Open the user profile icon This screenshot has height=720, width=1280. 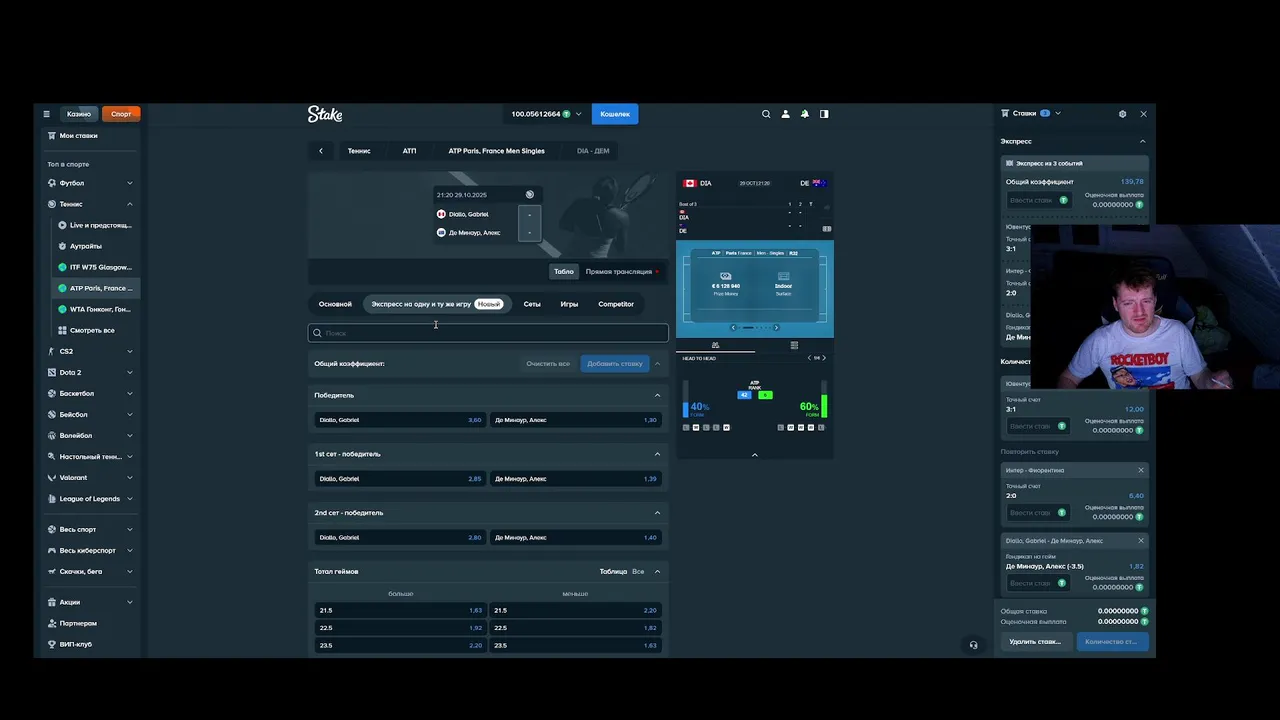[x=785, y=114]
